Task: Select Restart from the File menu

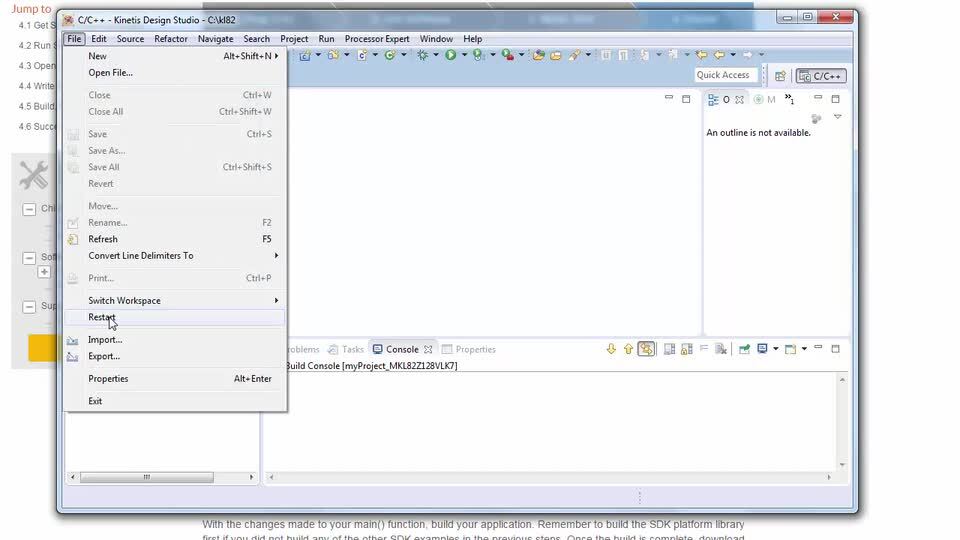Action: click(x=175, y=317)
